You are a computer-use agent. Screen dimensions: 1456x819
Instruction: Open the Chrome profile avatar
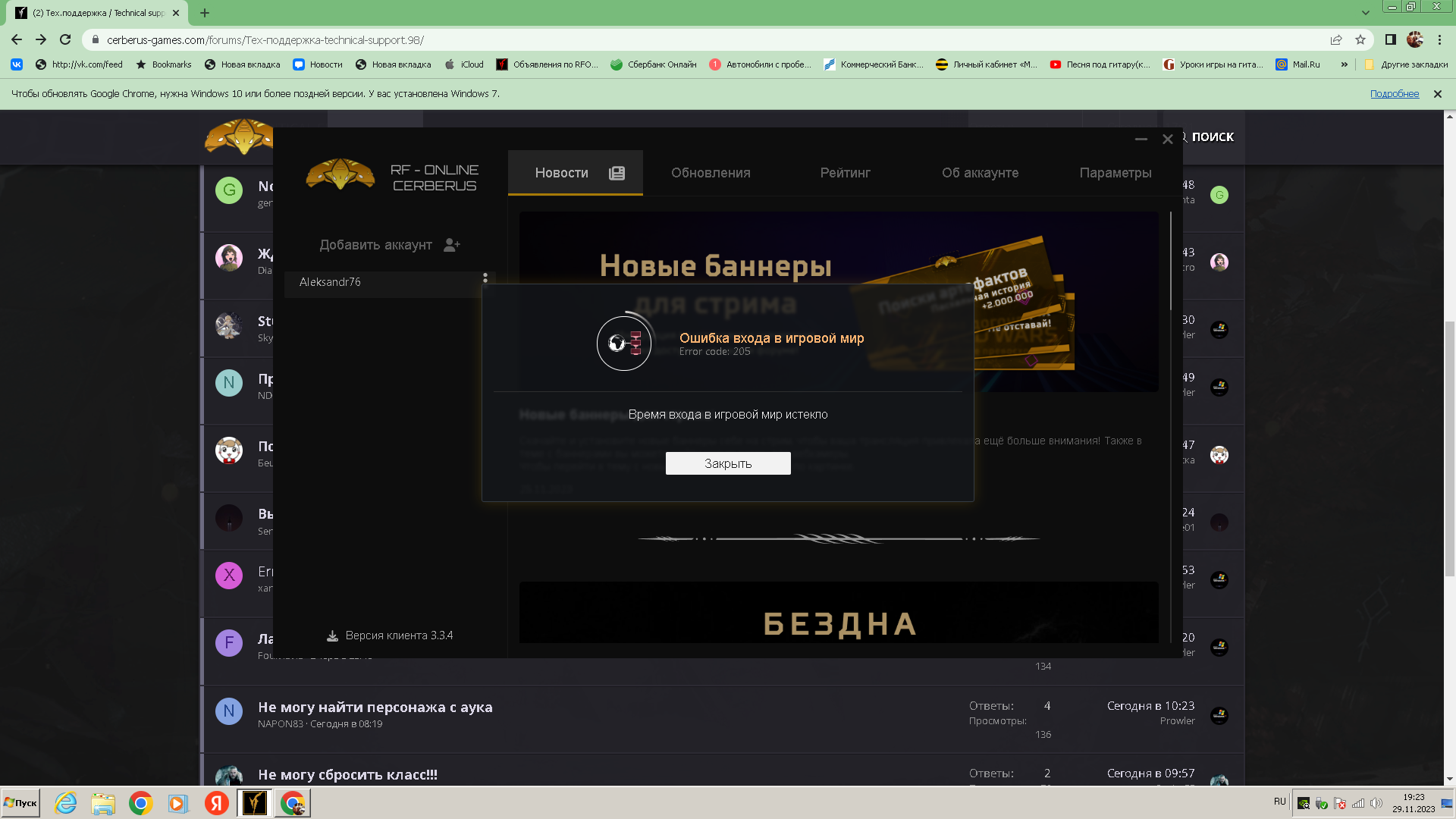pos(1415,39)
